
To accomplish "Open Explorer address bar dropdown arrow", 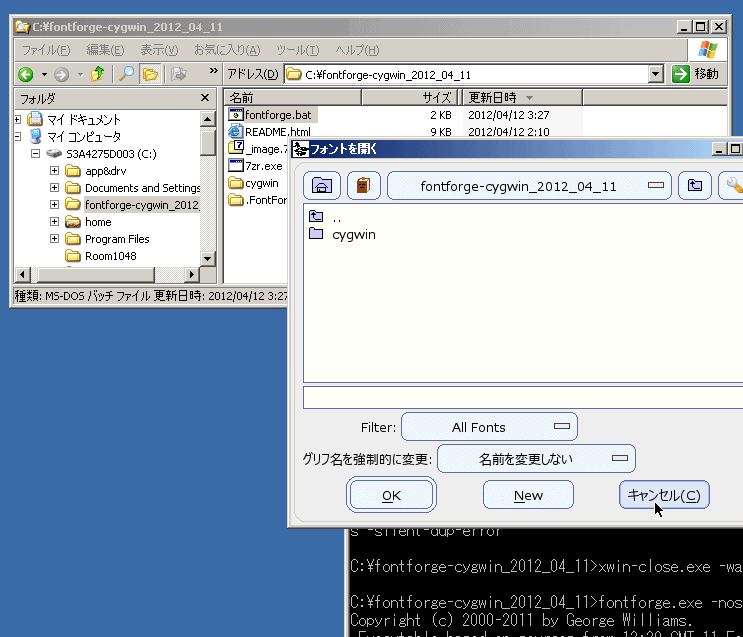I will tap(656, 74).
